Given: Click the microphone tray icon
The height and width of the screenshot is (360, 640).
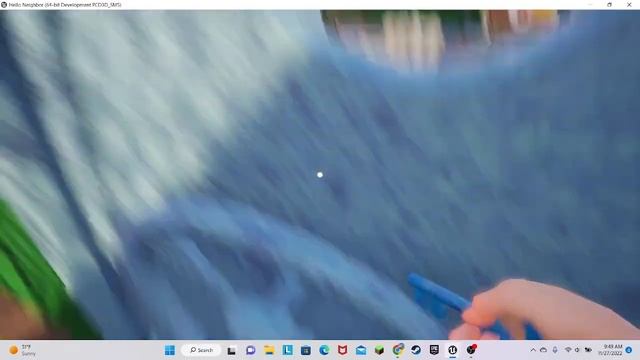Looking at the screenshot, I should coord(555,350).
